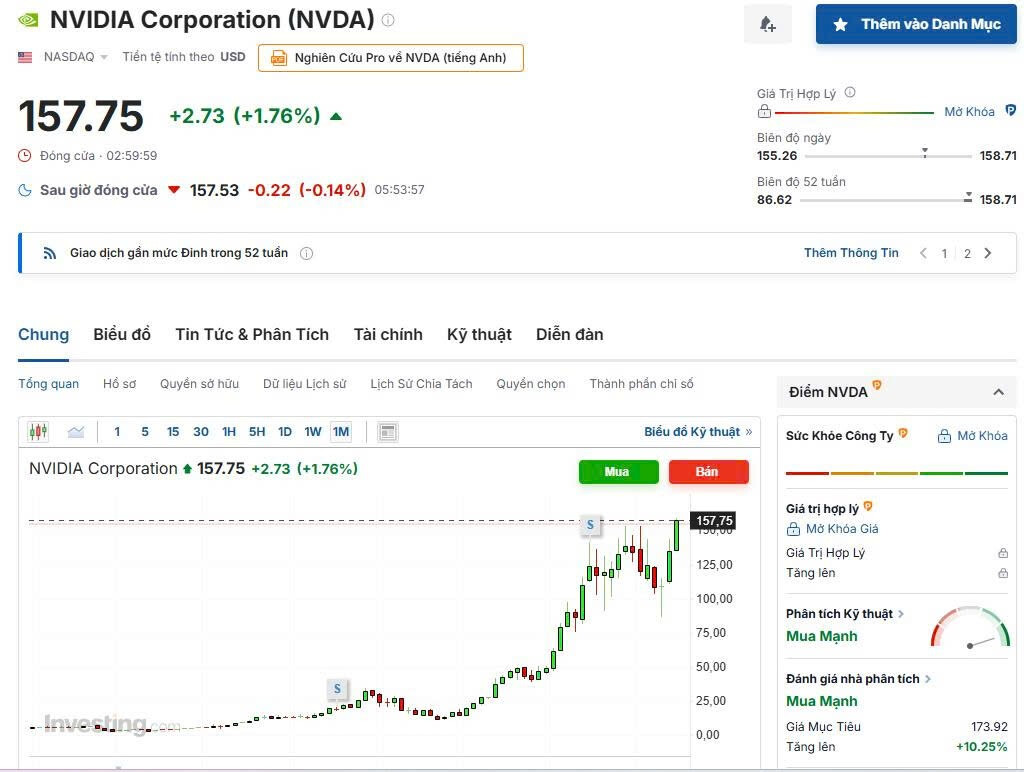Click lock icon on fair value bar

point(764,112)
